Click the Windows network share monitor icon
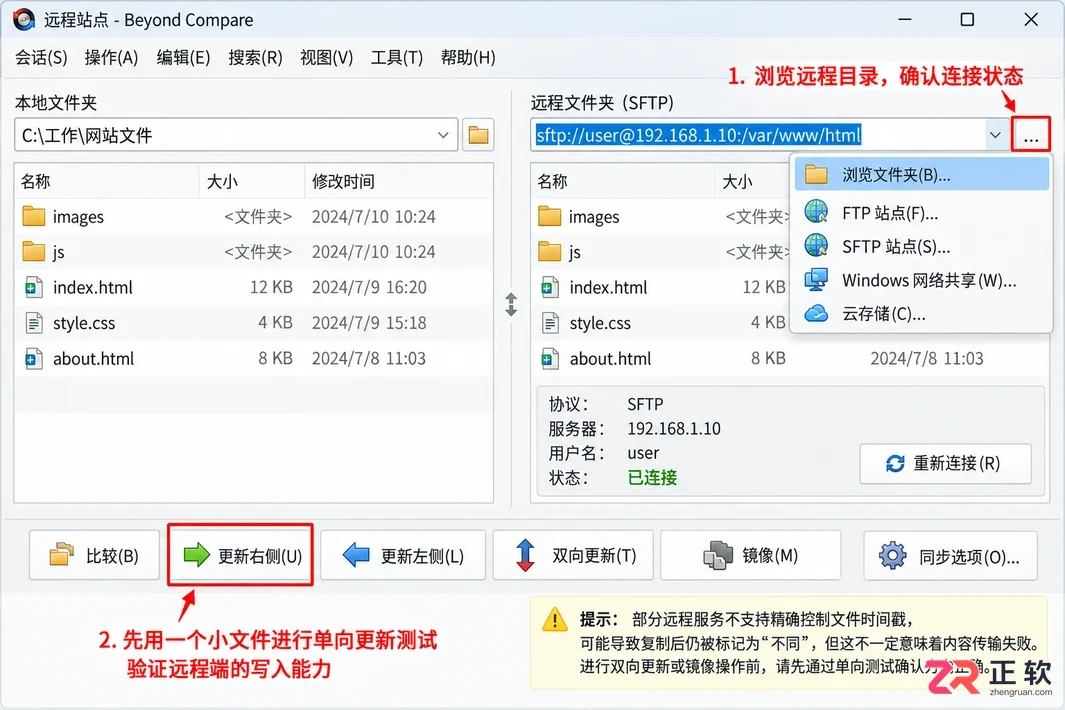Screen dimensions: 1065x710 (816, 279)
